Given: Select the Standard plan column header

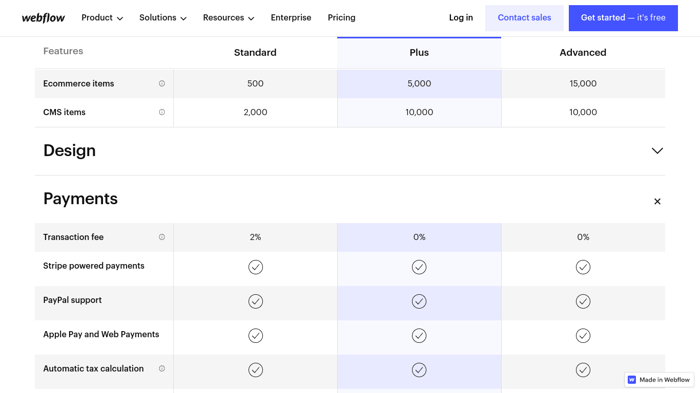Looking at the screenshot, I should click(x=255, y=53).
